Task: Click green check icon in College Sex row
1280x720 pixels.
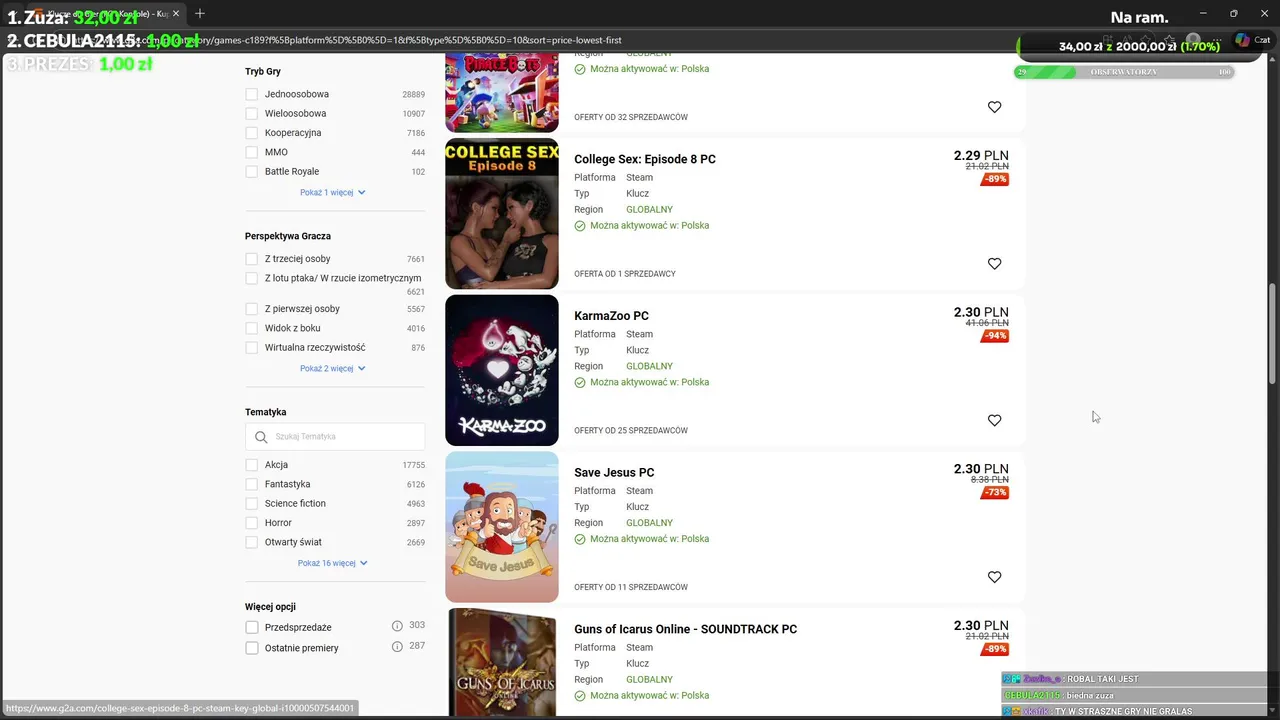Action: click(580, 226)
